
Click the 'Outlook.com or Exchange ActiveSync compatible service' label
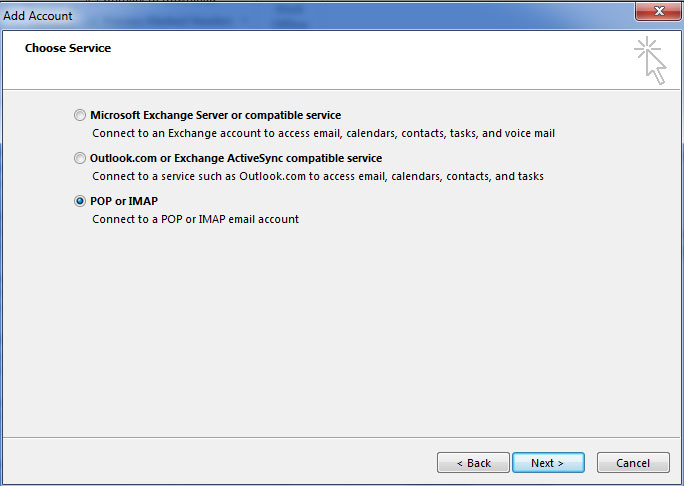pyautogui.click(x=236, y=158)
